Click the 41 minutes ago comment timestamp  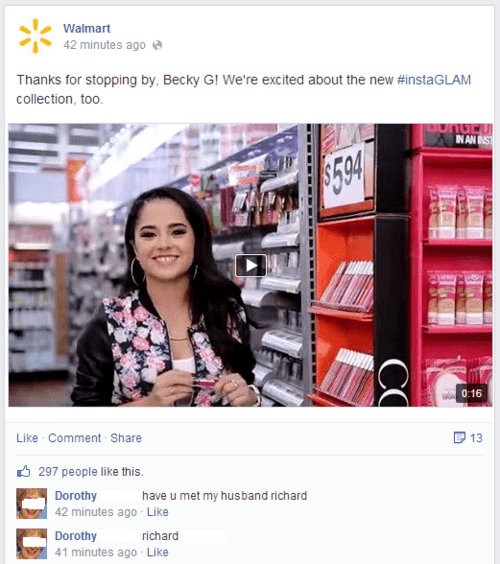96,552
